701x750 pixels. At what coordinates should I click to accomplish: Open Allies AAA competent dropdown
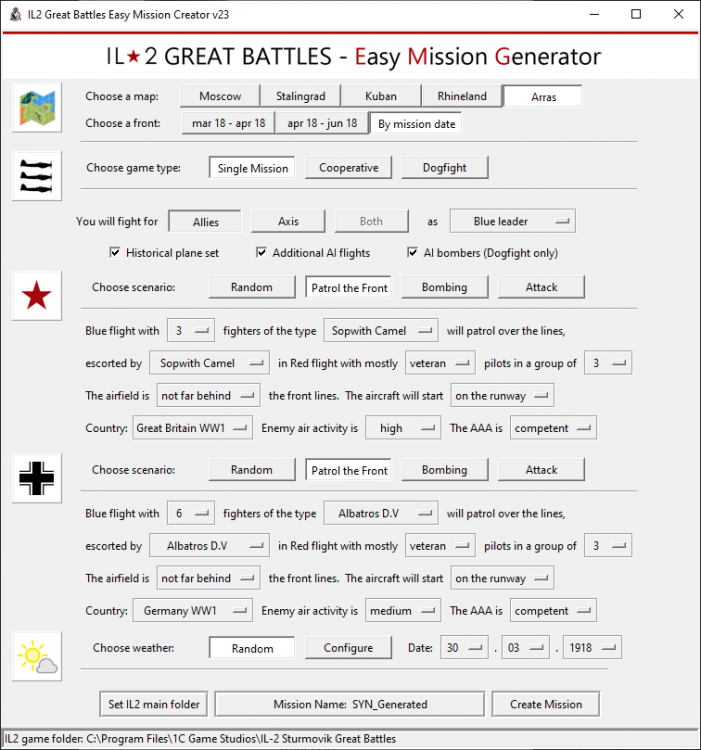click(x=553, y=428)
